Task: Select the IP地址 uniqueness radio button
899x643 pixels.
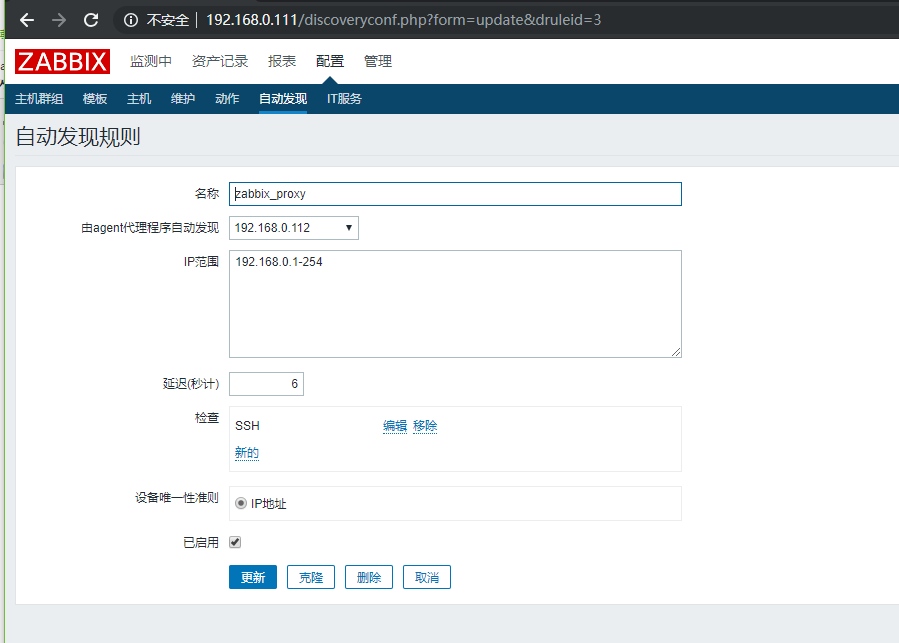Action: click(x=241, y=503)
